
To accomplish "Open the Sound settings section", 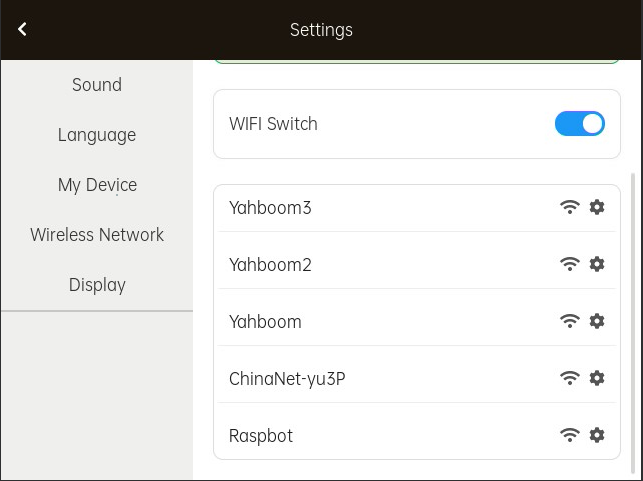I will (97, 85).
